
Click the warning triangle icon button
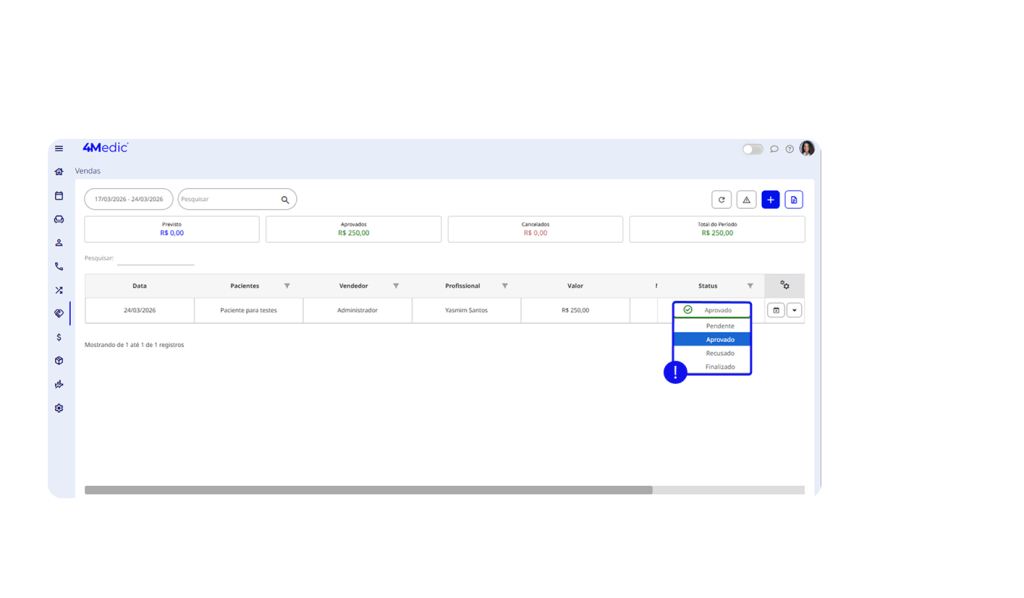(x=746, y=200)
